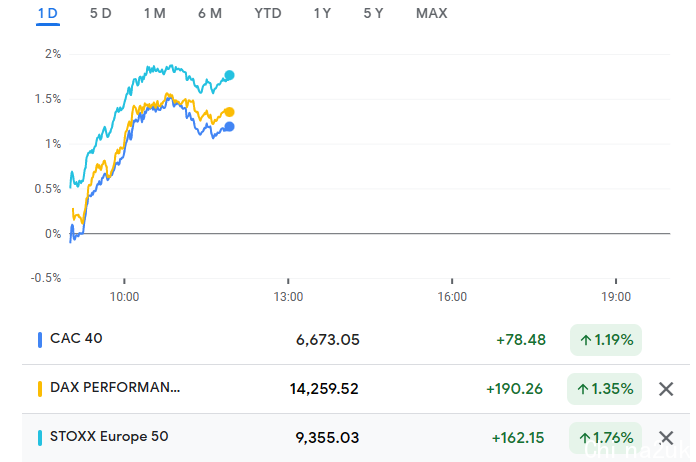Image resolution: width=696 pixels, height=462 pixels.
Task: Click the CAC 40 up 1.19% badge
Action: (x=606, y=340)
